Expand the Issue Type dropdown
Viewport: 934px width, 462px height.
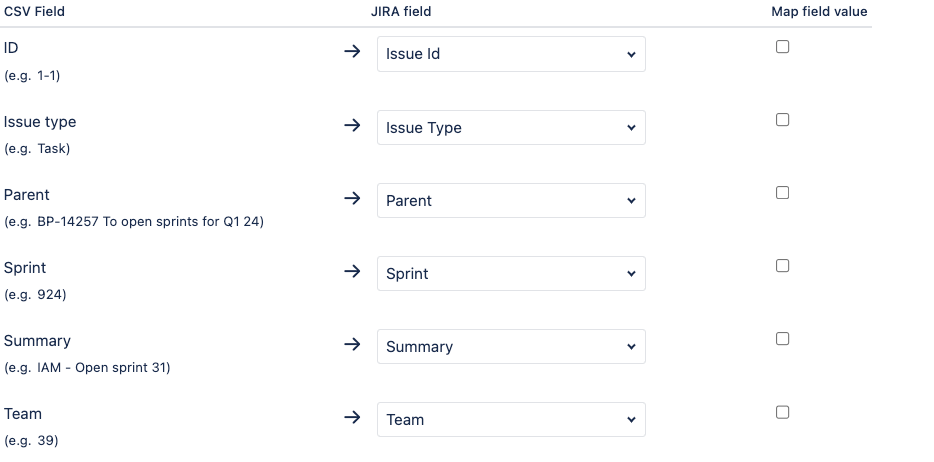tap(511, 127)
